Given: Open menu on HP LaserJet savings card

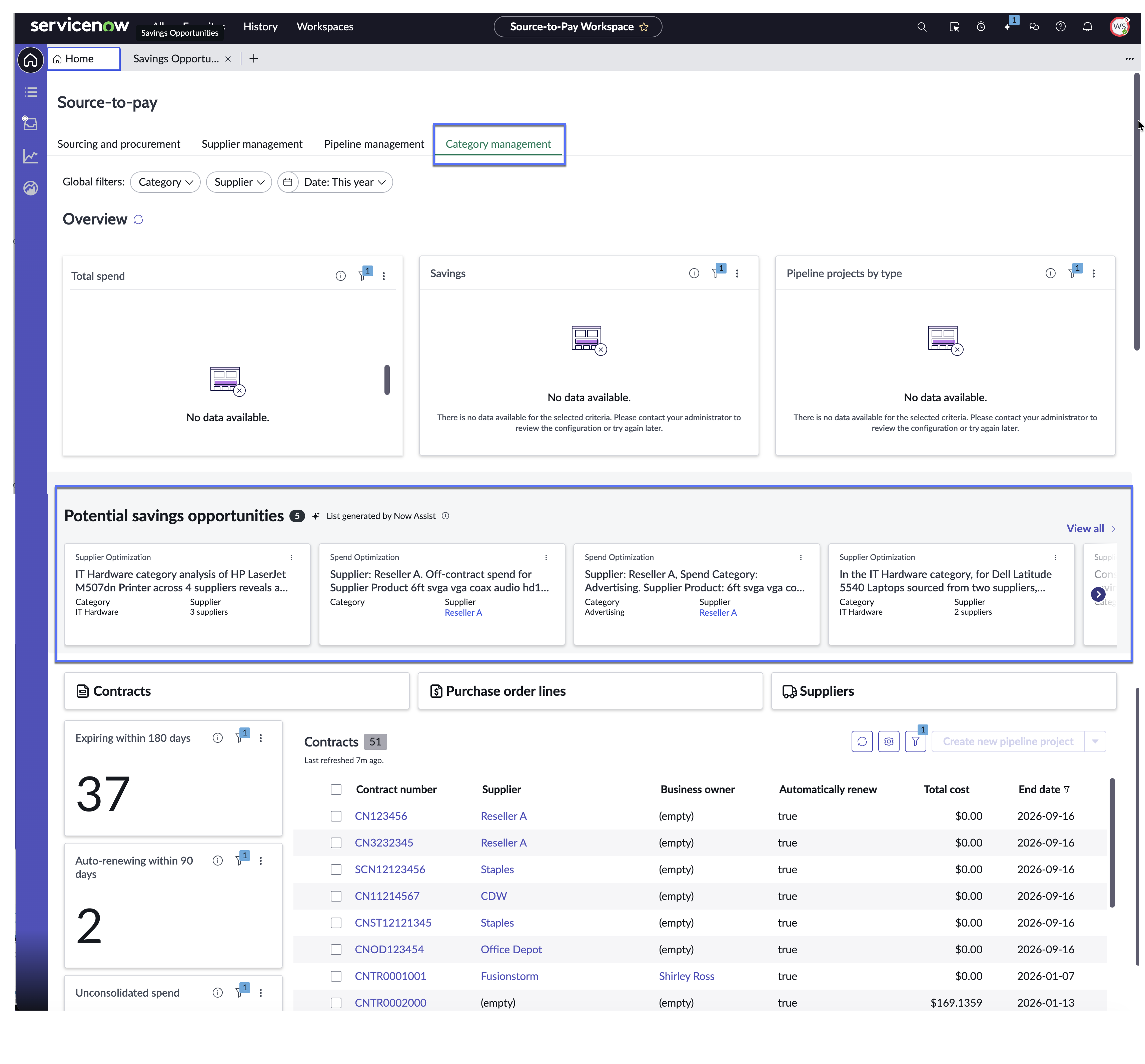Looking at the screenshot, I should 291,557.
